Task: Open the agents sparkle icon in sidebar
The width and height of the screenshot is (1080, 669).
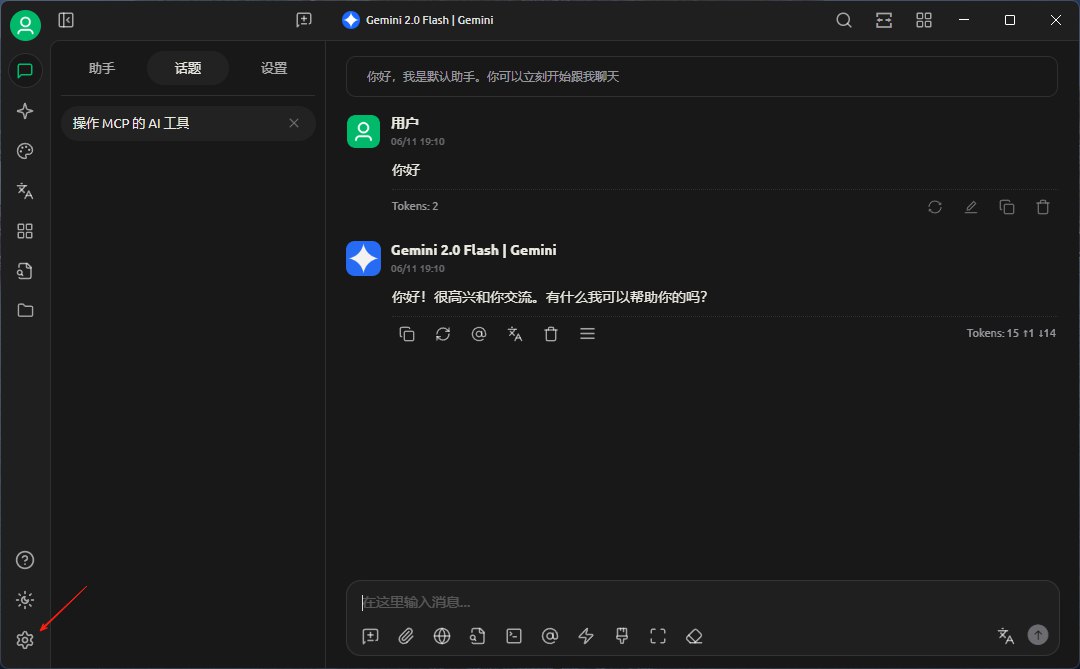Action: [x=25, y=111]
